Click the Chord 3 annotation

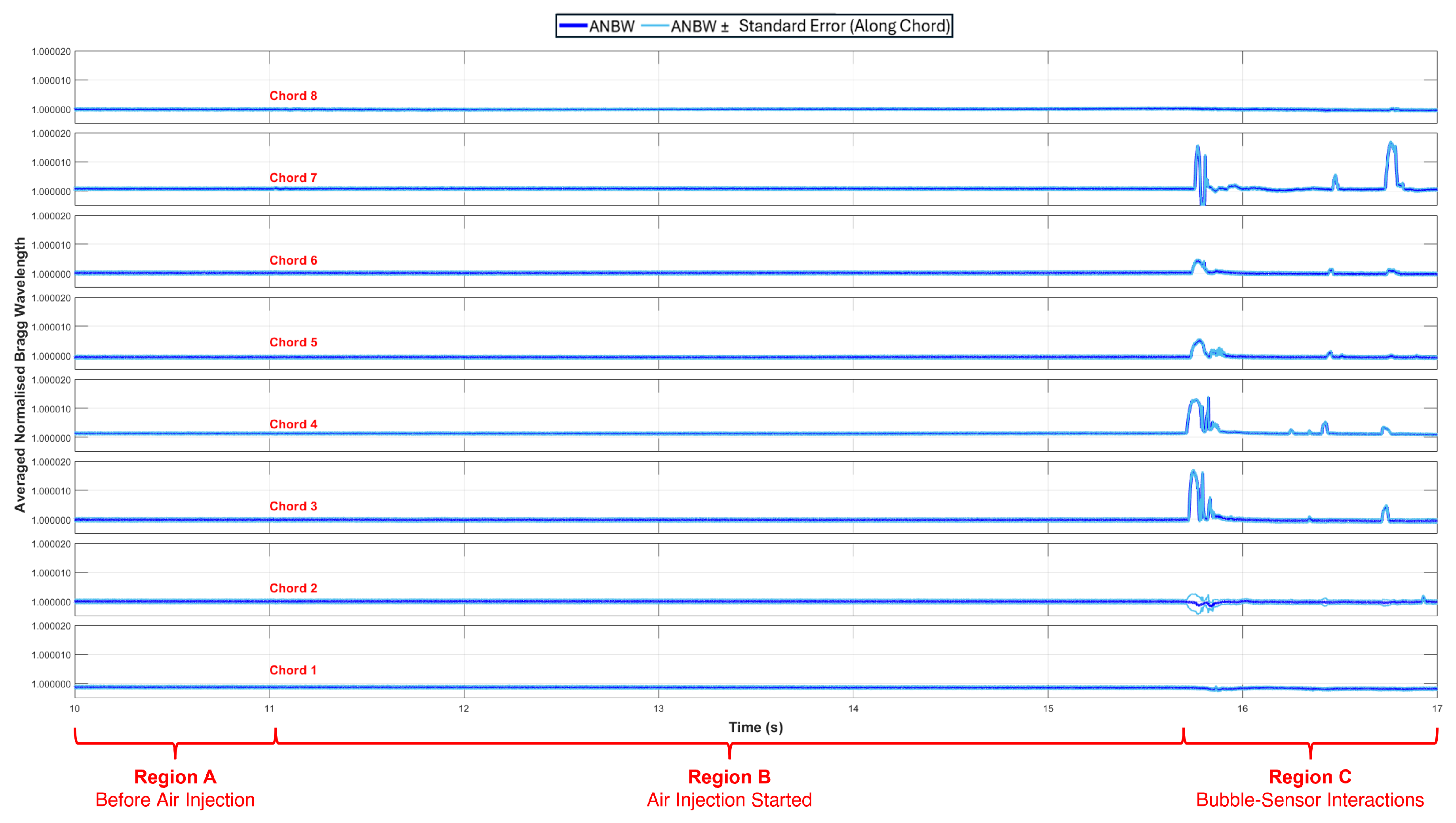293,506
